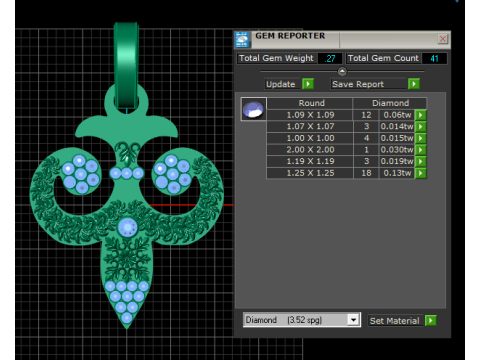Viewport: 480px width, 360px height.
Task: Click the 0.015tw weight cell
Action: click(x=397, y=138)
